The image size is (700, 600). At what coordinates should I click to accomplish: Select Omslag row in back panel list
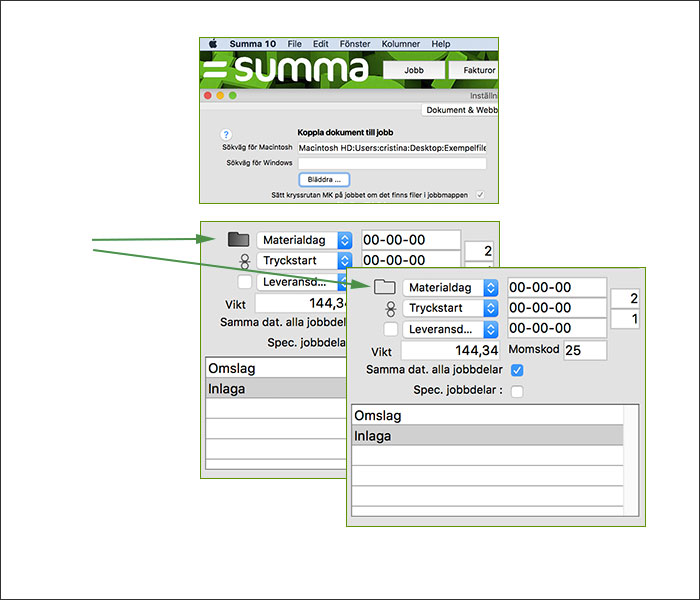tap(276, 368)
